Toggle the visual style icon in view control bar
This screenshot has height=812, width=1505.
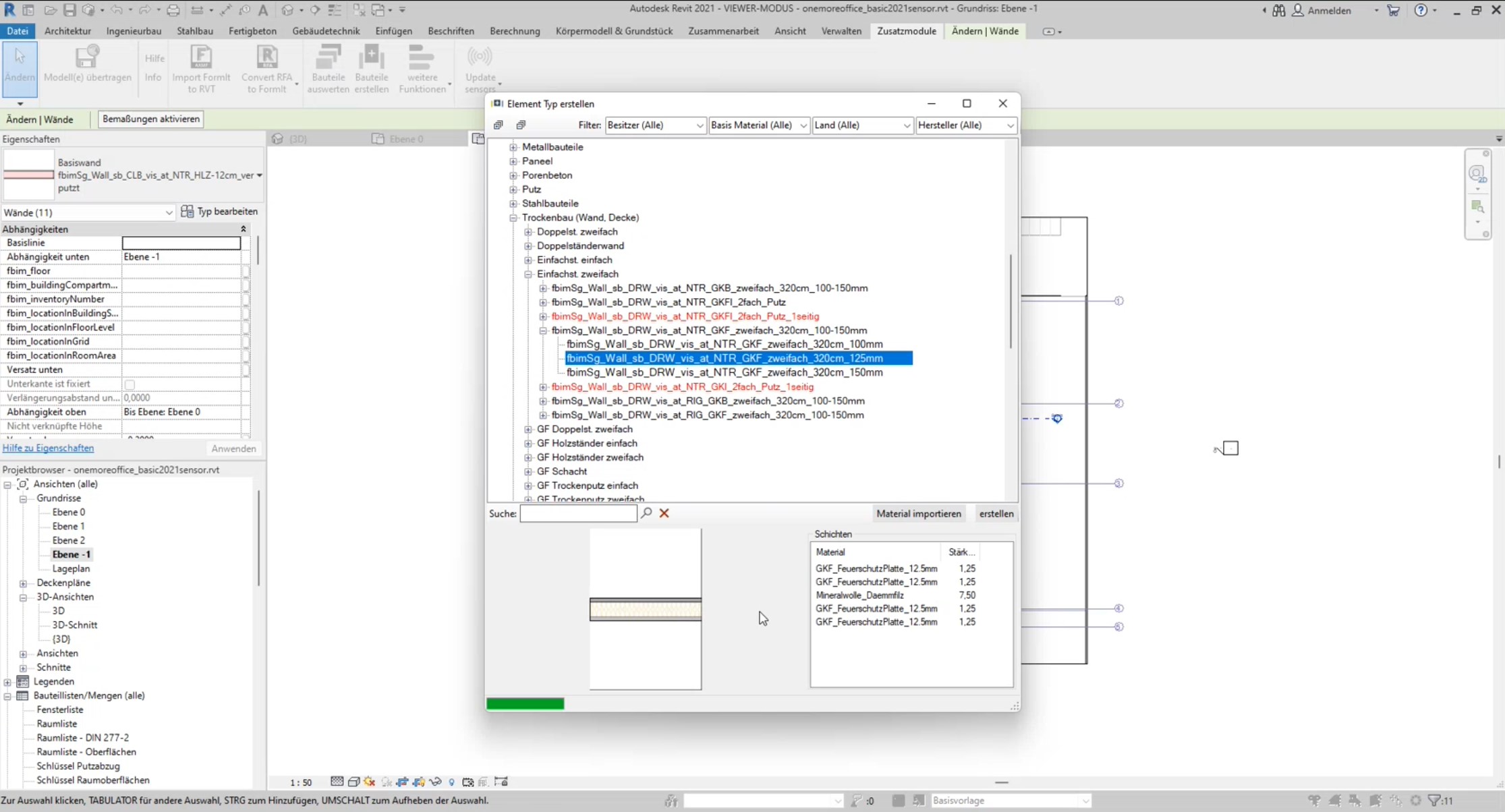353,782
